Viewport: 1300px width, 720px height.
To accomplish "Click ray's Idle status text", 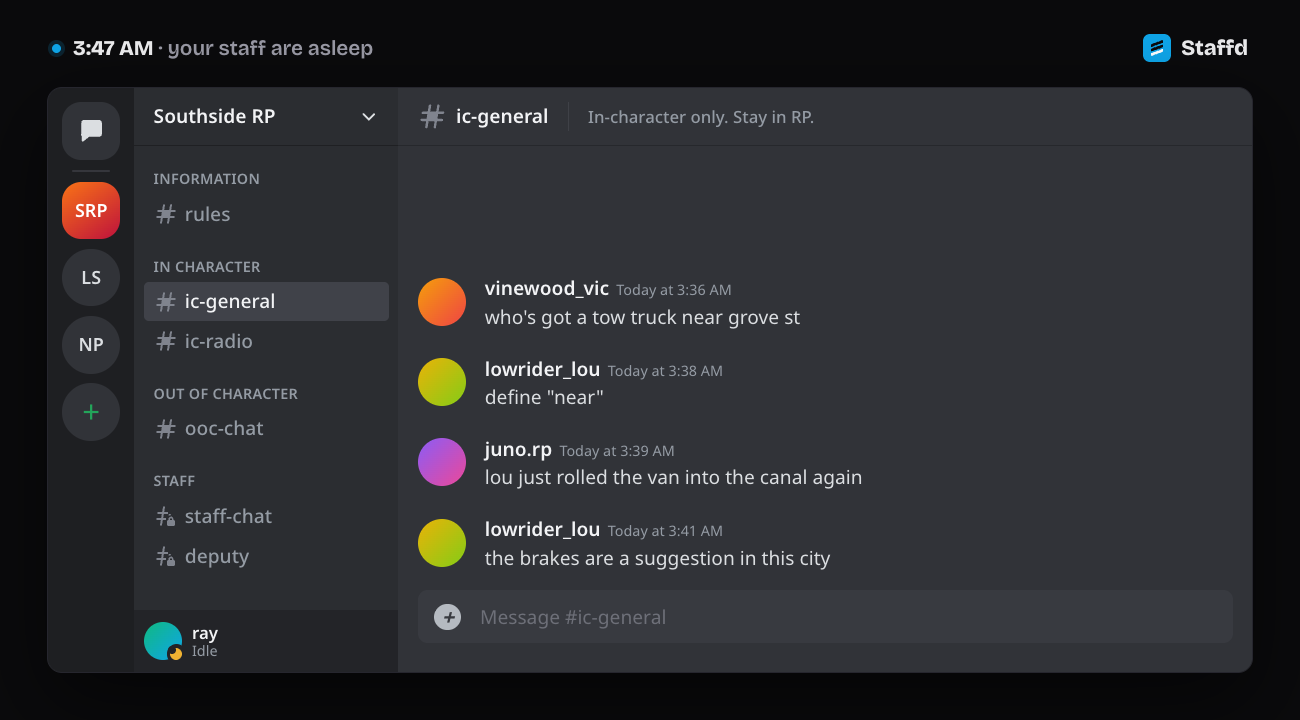I will click(x=205, y=651).
